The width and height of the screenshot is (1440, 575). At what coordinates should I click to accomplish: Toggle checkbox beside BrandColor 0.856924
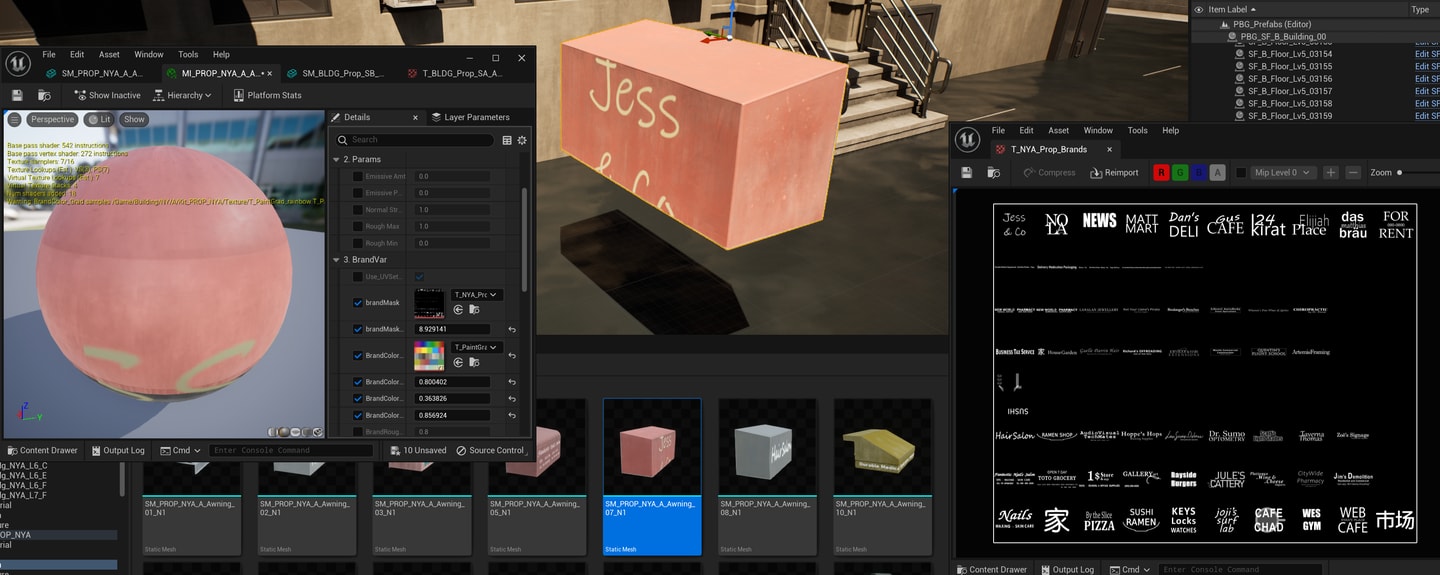click(x=358, y=415)
